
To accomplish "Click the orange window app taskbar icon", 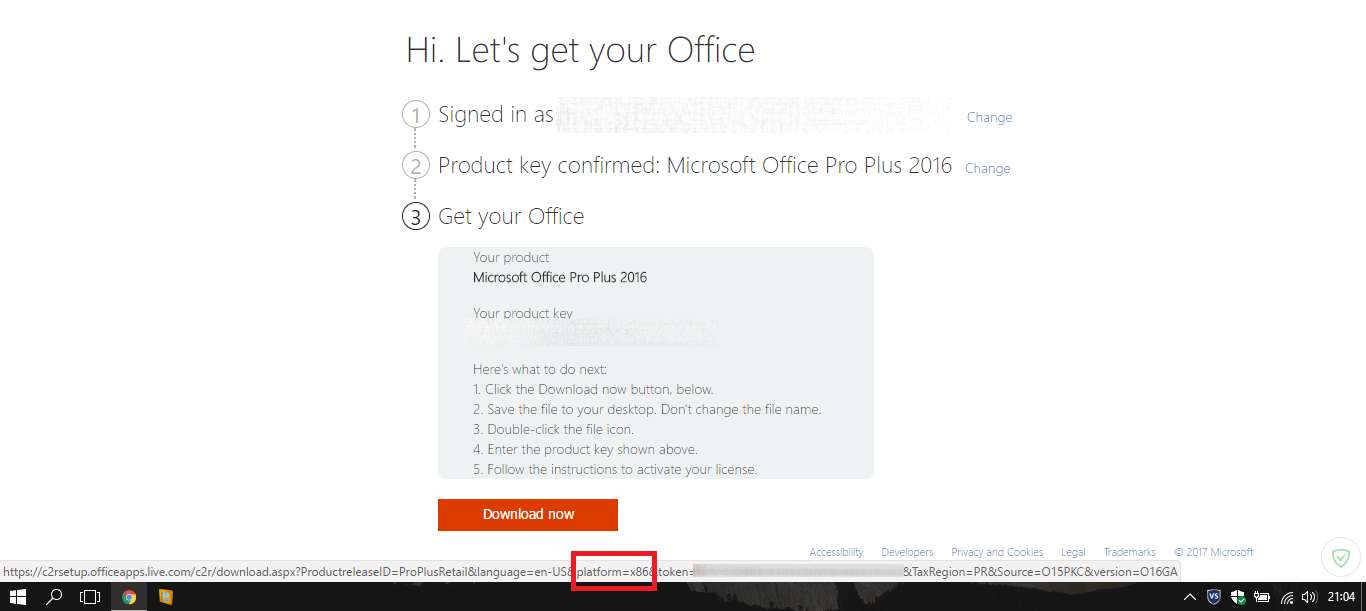I will (x=166, y=597).
